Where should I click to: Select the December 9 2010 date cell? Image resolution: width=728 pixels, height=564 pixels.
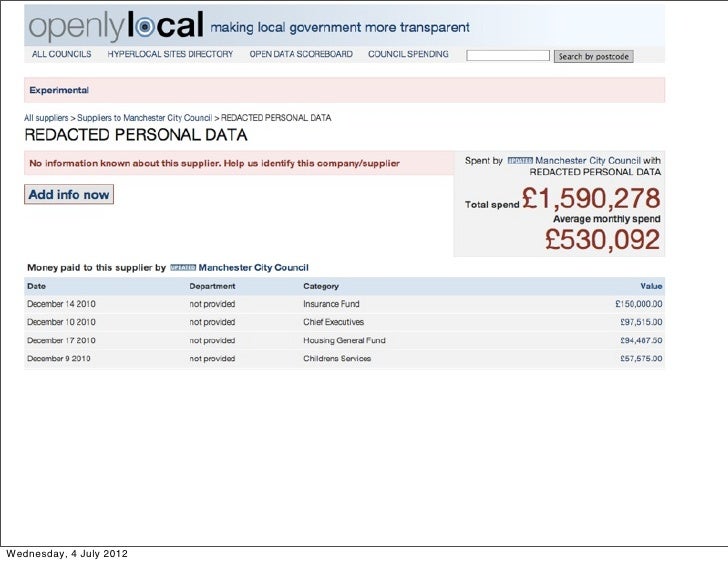[58, 359]
